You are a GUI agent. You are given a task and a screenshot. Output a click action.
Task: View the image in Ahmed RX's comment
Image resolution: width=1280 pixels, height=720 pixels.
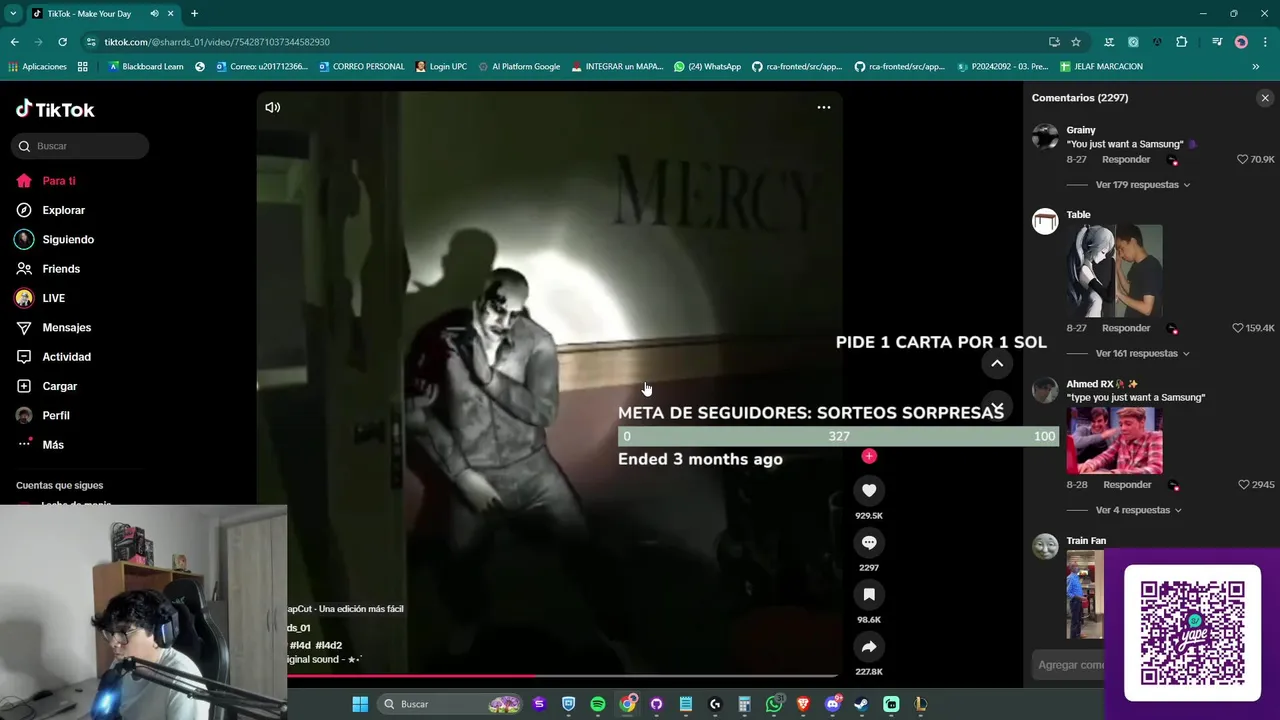[1114, 441]
